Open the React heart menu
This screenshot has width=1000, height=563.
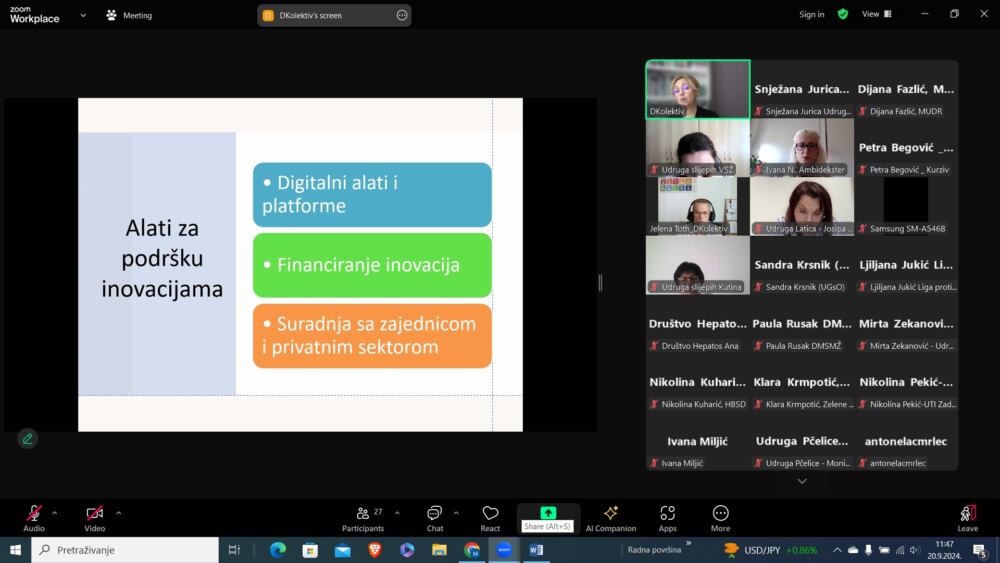pyautogui.click(x=490, y=518)
